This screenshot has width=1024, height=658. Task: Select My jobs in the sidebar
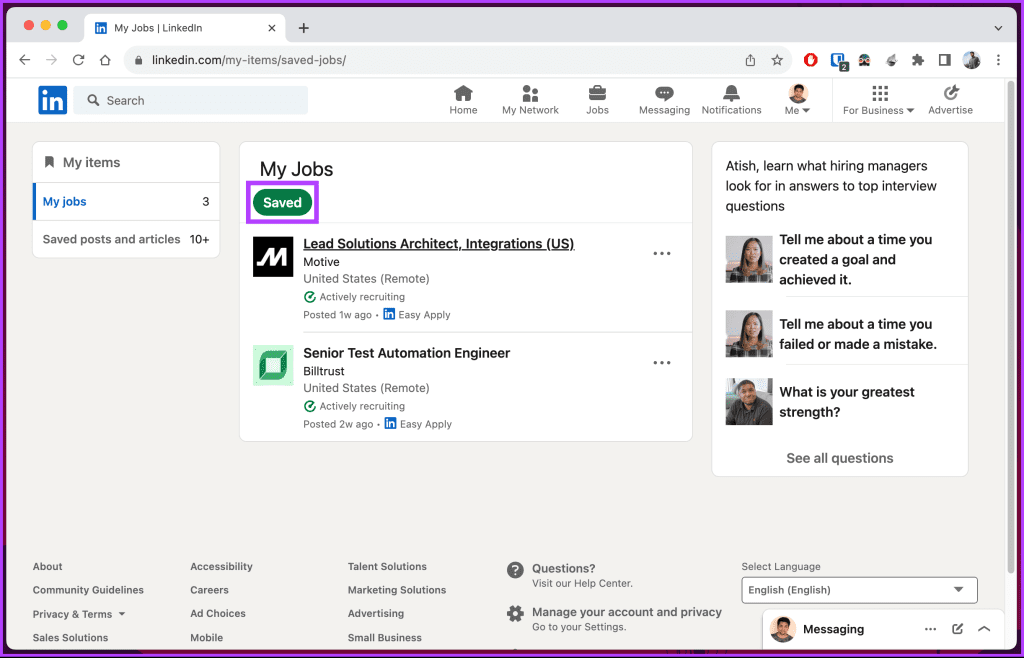(x=64, y=201)
